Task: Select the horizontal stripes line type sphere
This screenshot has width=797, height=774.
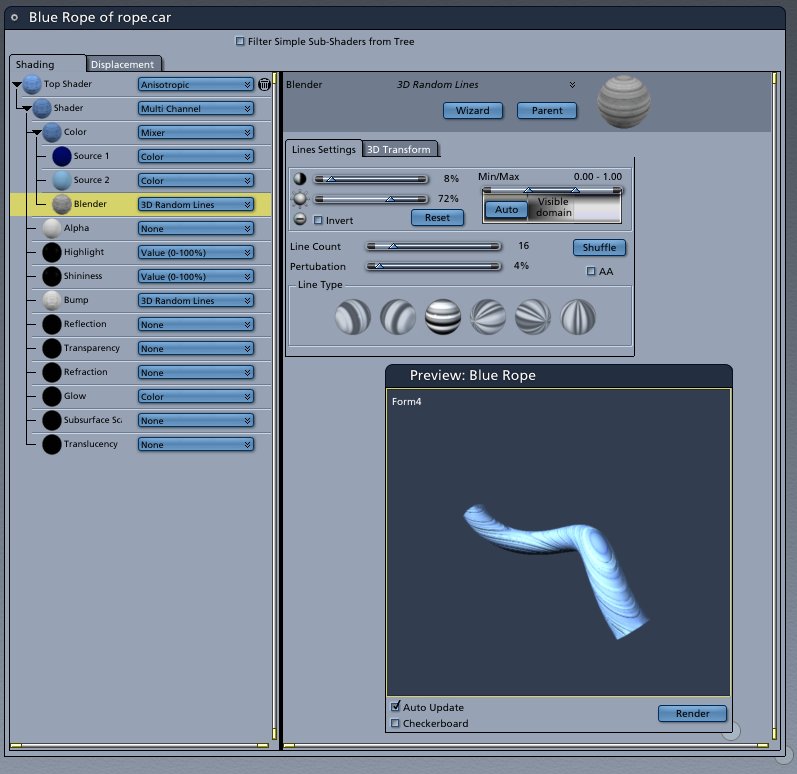Action: 443,317
